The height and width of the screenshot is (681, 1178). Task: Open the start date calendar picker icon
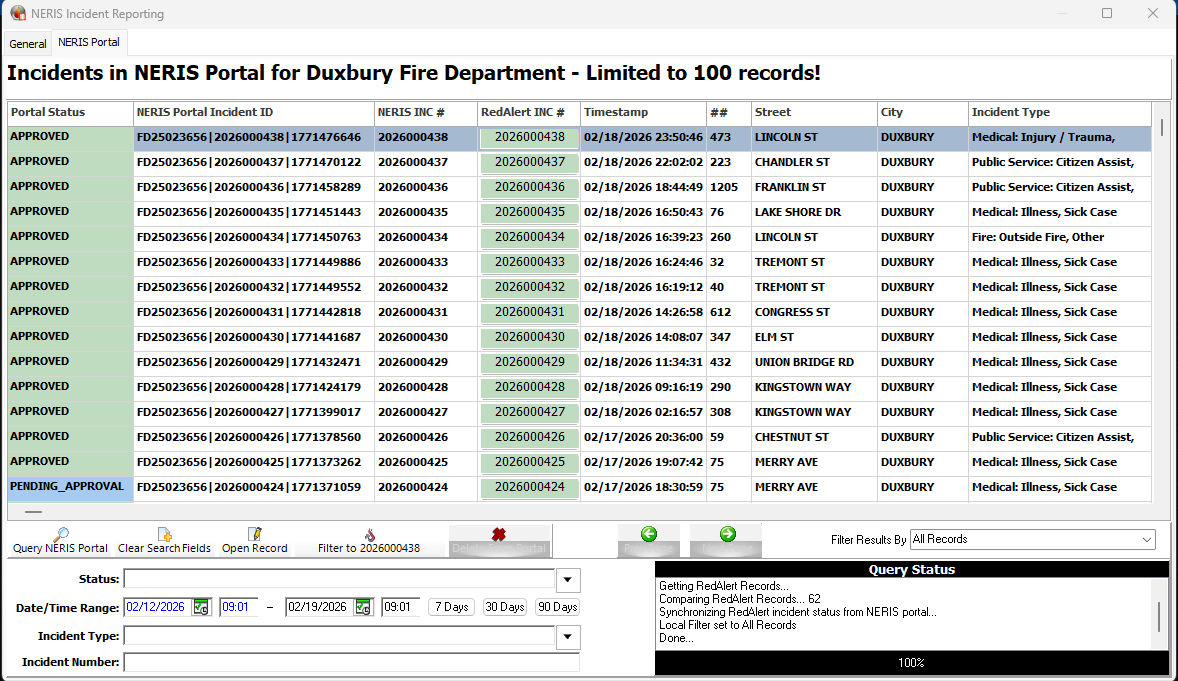click(201, 607)
